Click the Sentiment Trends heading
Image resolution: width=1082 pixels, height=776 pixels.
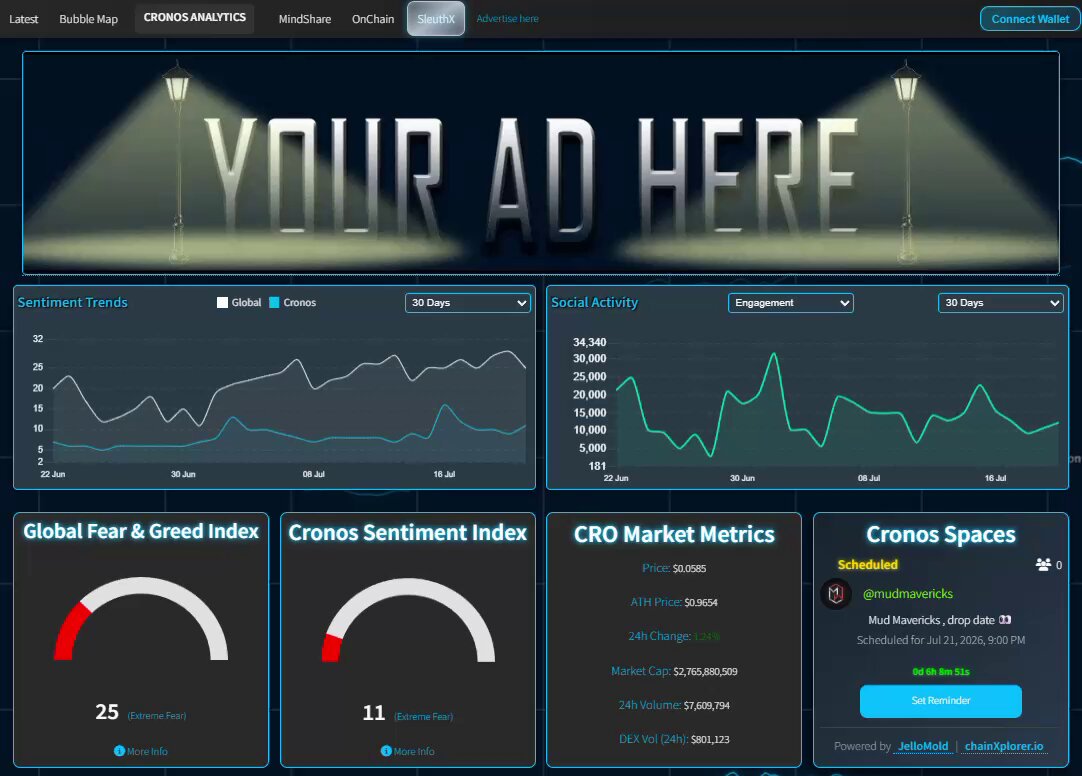[72, 302]
